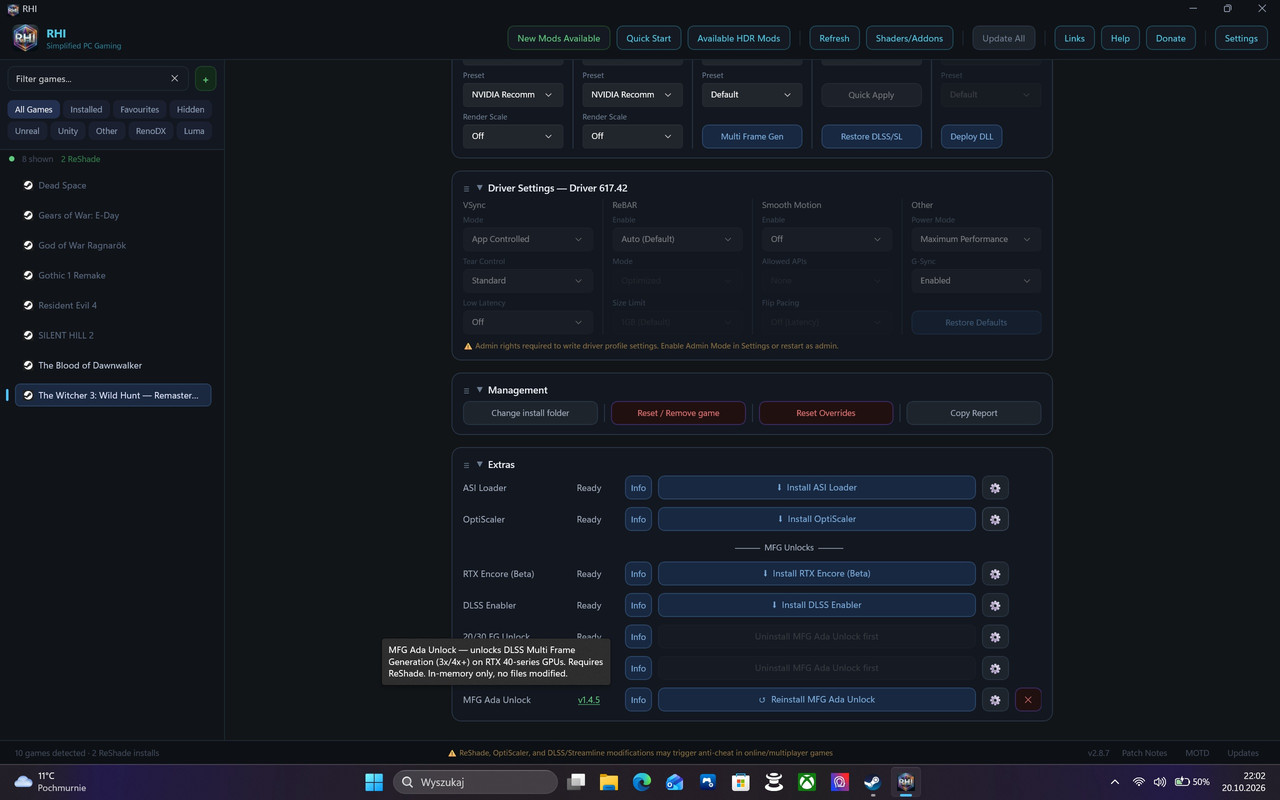The width and height of the screenshot is (1280, 800).
Task: Click Reinstall MFG Ada Unlock
Action: (x=816, y=700)
